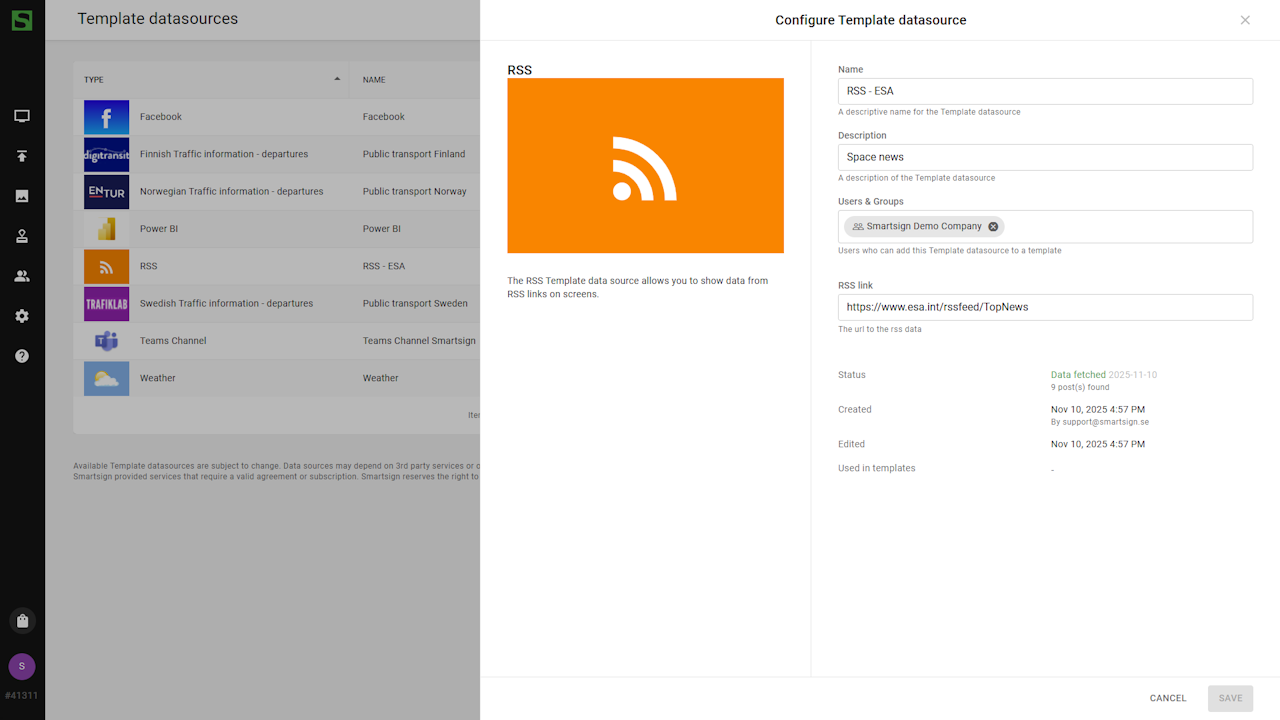
Task: Open the Publish upload icon in the sidebar
Action: [x=22, y=156]
